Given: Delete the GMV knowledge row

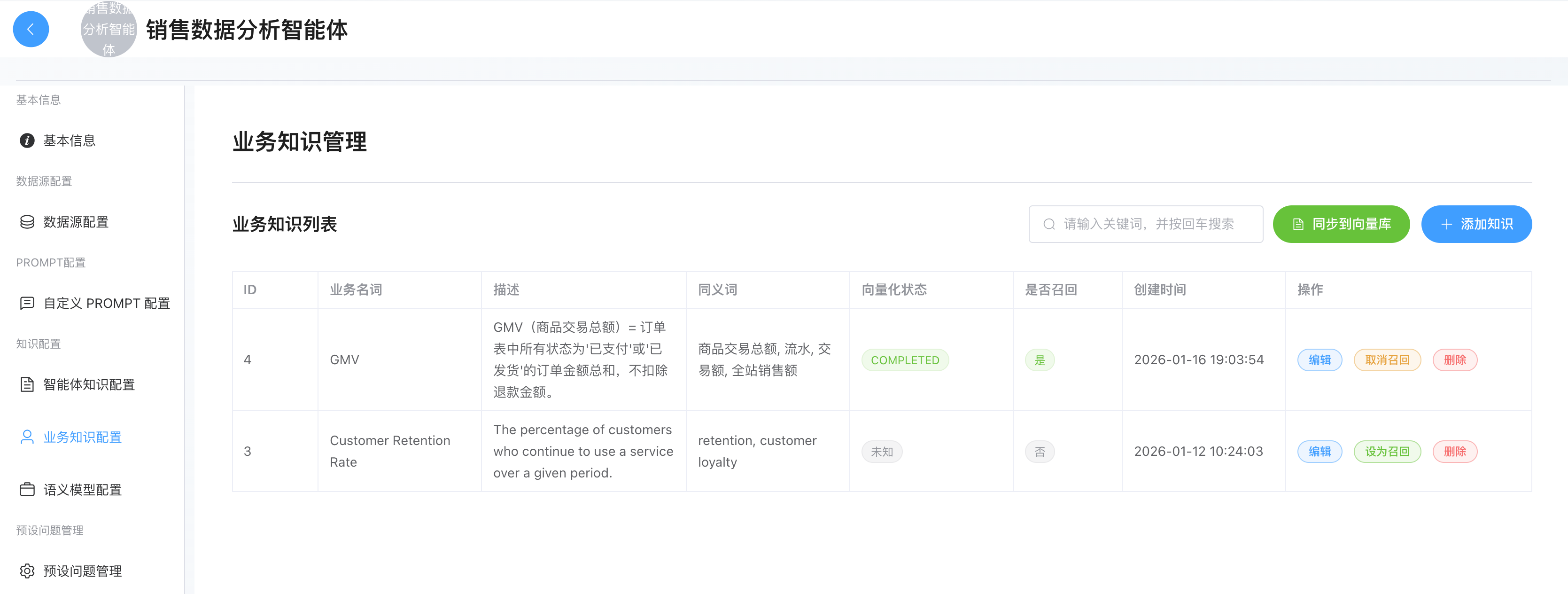Looking at the screenshot, I should pyautogui.click(x=1454, y=360).
